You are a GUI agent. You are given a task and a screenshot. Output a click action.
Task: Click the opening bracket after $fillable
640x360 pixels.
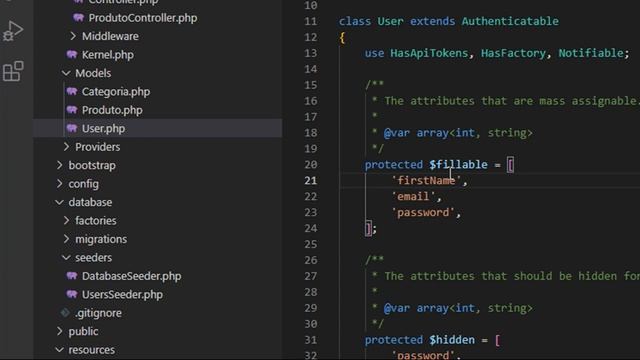tap(510, 165)
